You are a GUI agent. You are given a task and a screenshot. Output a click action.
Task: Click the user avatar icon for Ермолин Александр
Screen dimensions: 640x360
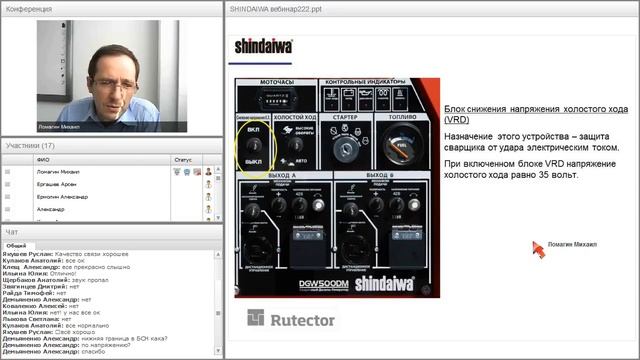click(209, 197)
